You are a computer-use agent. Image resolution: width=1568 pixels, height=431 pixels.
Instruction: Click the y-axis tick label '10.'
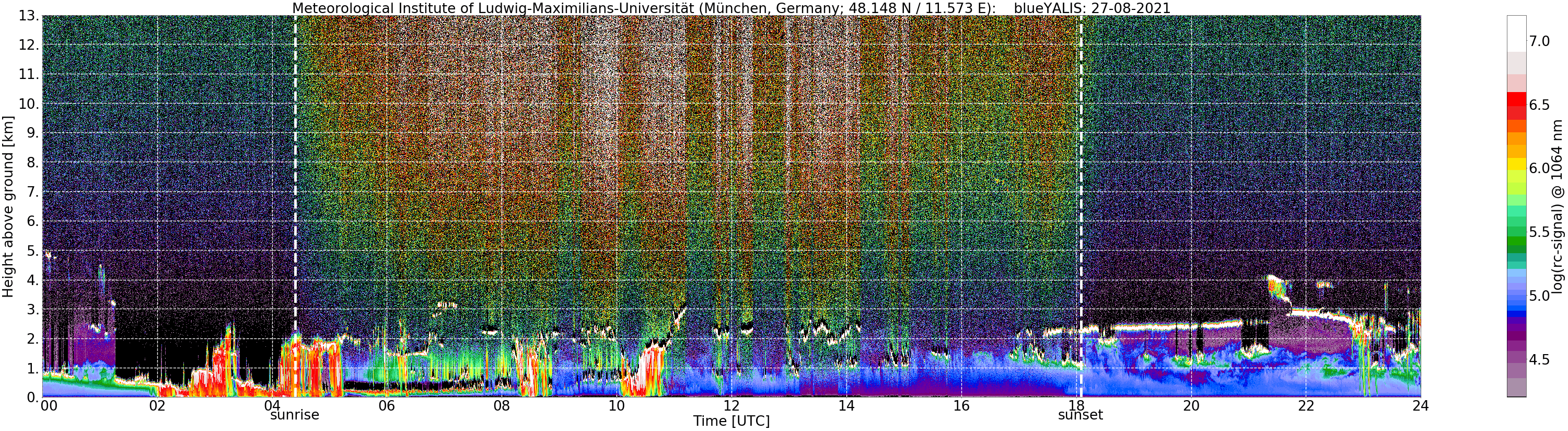29,104
